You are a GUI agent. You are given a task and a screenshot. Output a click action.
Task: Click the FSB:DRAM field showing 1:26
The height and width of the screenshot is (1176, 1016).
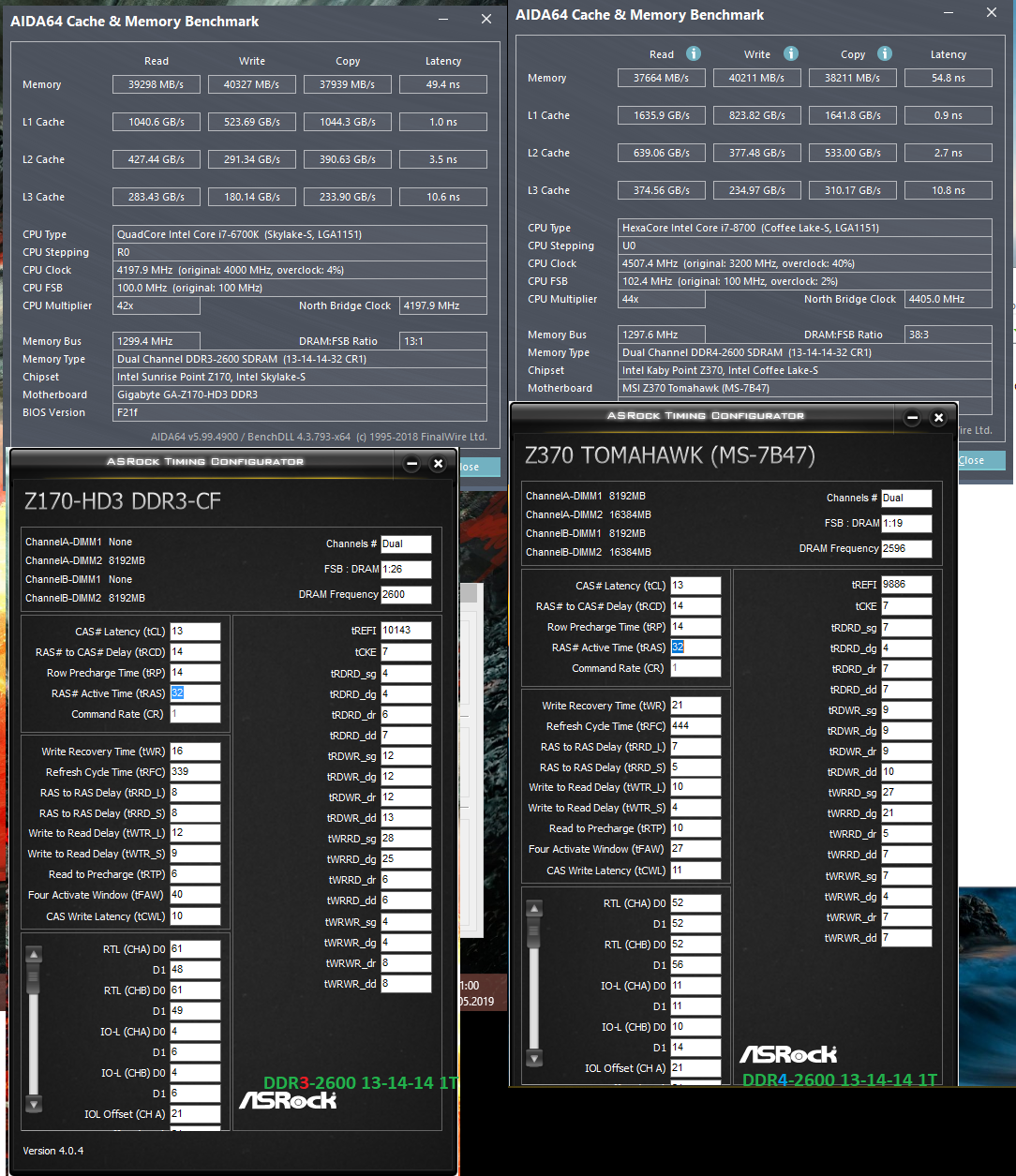[x=406, y=569]
